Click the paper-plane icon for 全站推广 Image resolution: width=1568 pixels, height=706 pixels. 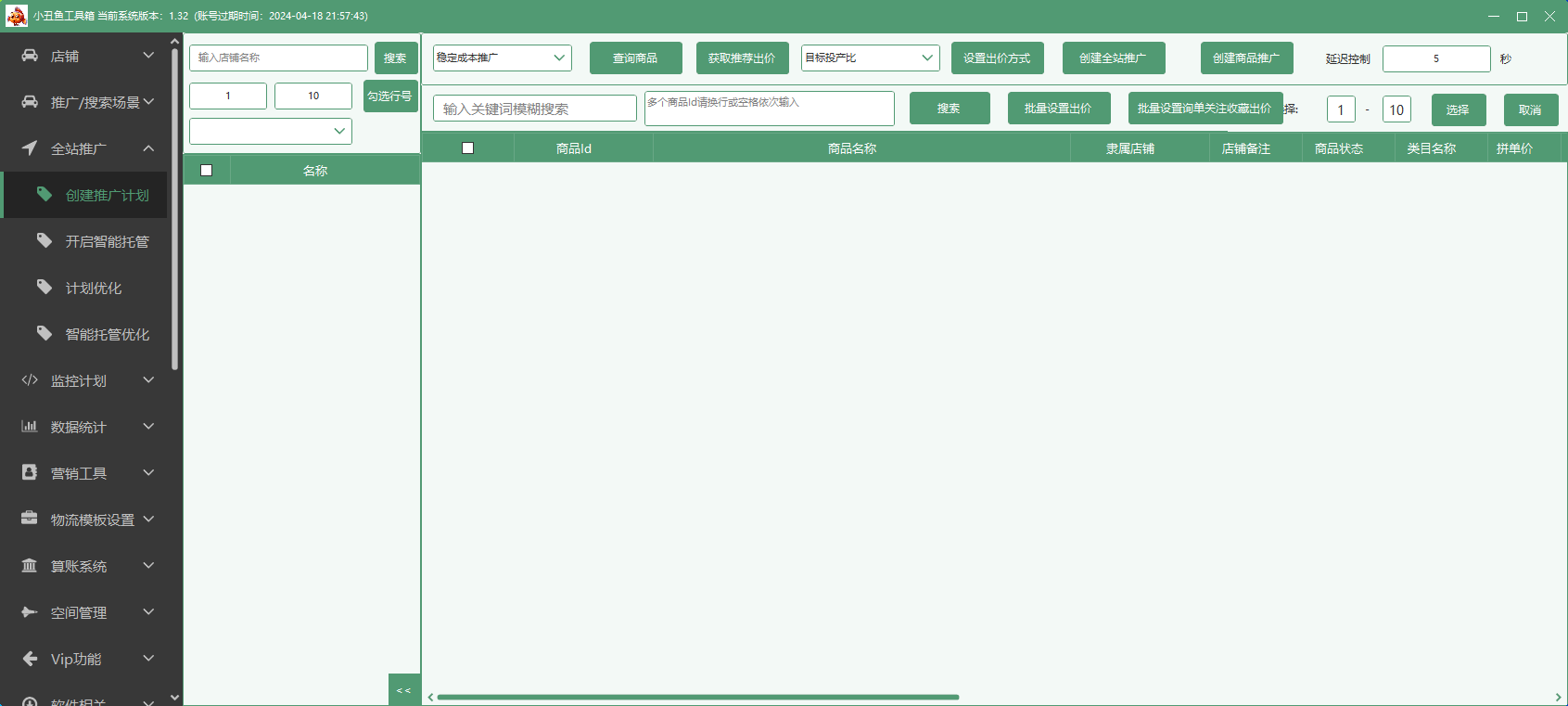point(30,148)
